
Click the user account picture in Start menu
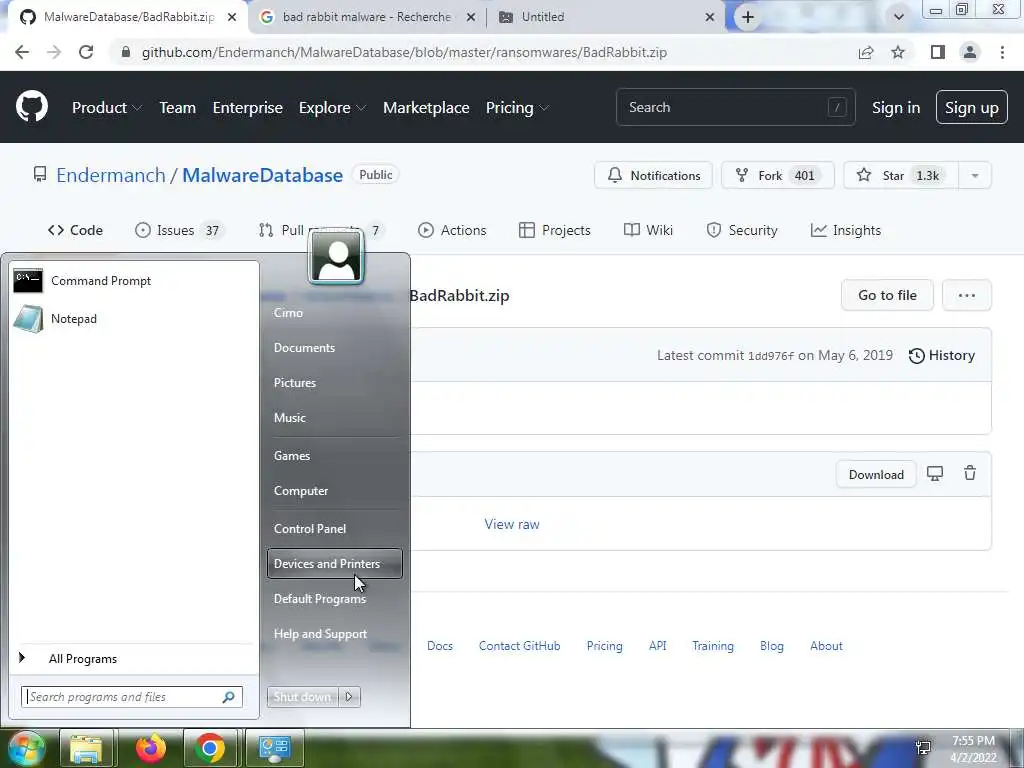click(336, 257)
